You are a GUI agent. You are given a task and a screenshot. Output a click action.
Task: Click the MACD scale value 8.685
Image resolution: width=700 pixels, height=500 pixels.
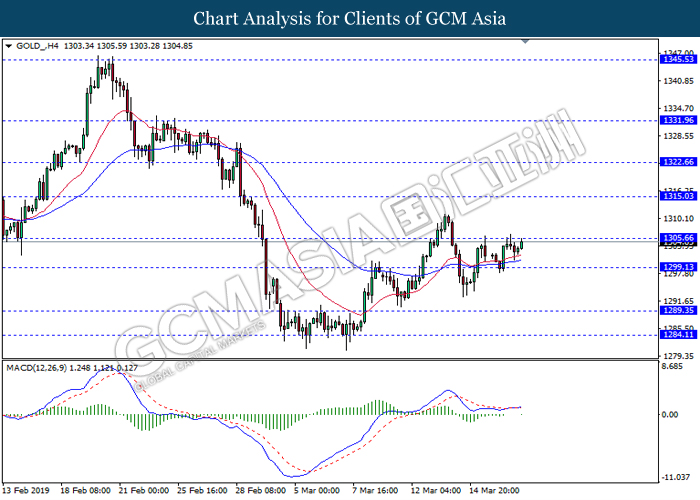pos(673,367)
